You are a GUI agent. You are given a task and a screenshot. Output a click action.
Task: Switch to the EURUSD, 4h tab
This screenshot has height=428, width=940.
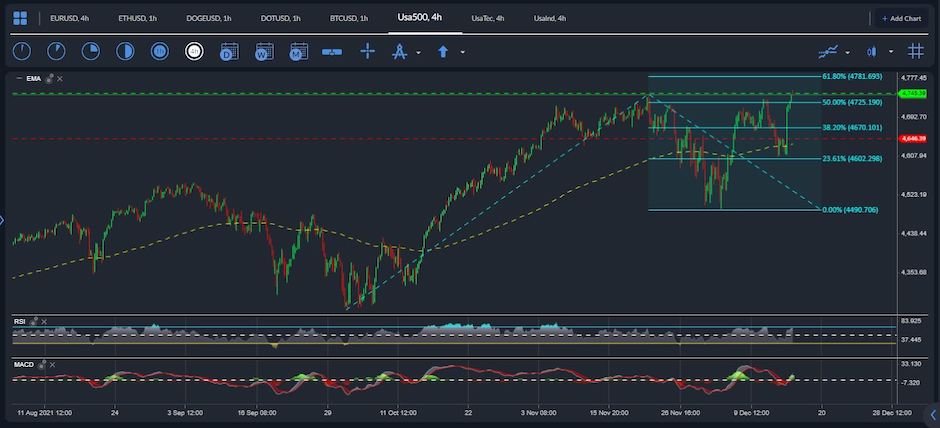[x=70, y=19]
